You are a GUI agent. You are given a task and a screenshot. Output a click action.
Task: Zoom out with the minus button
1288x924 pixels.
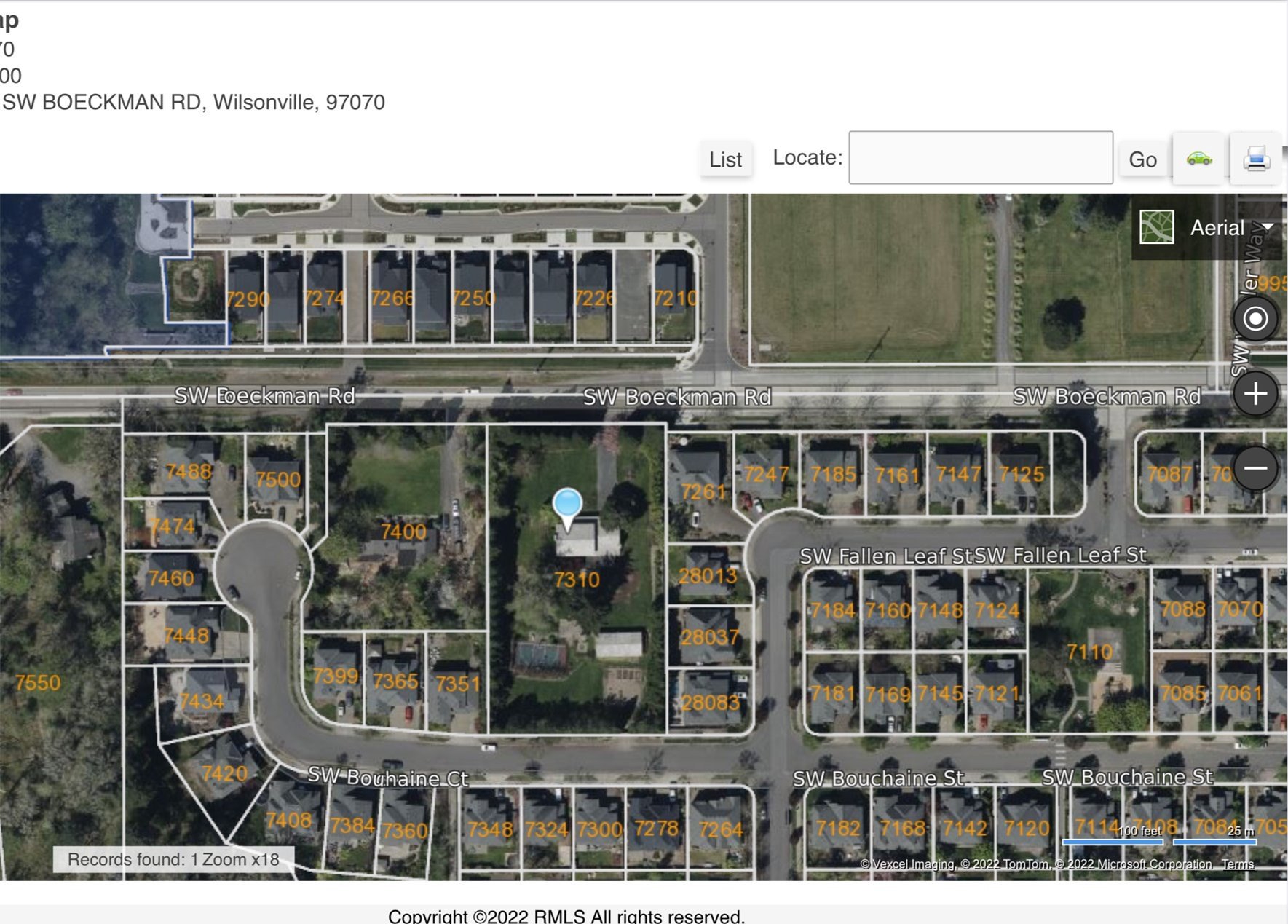(x=1255, y=468)
